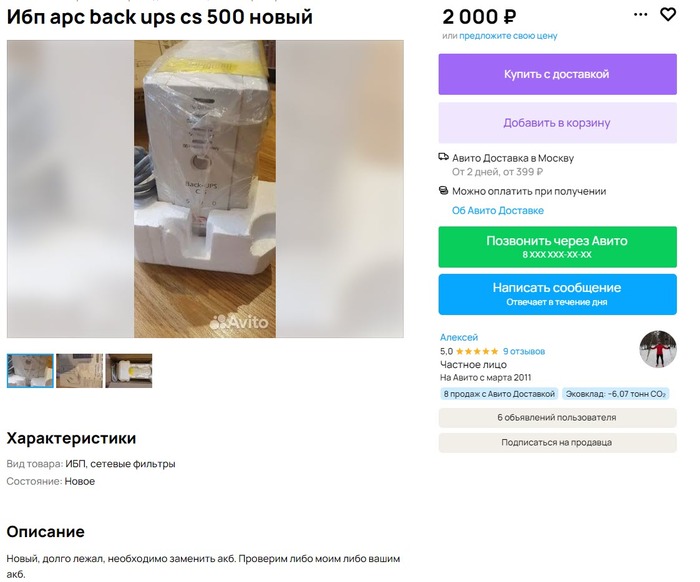The width and height of the screenshot is (700, 582).
Task: Open the main UPS product photo
Action: tap(205, 189)
